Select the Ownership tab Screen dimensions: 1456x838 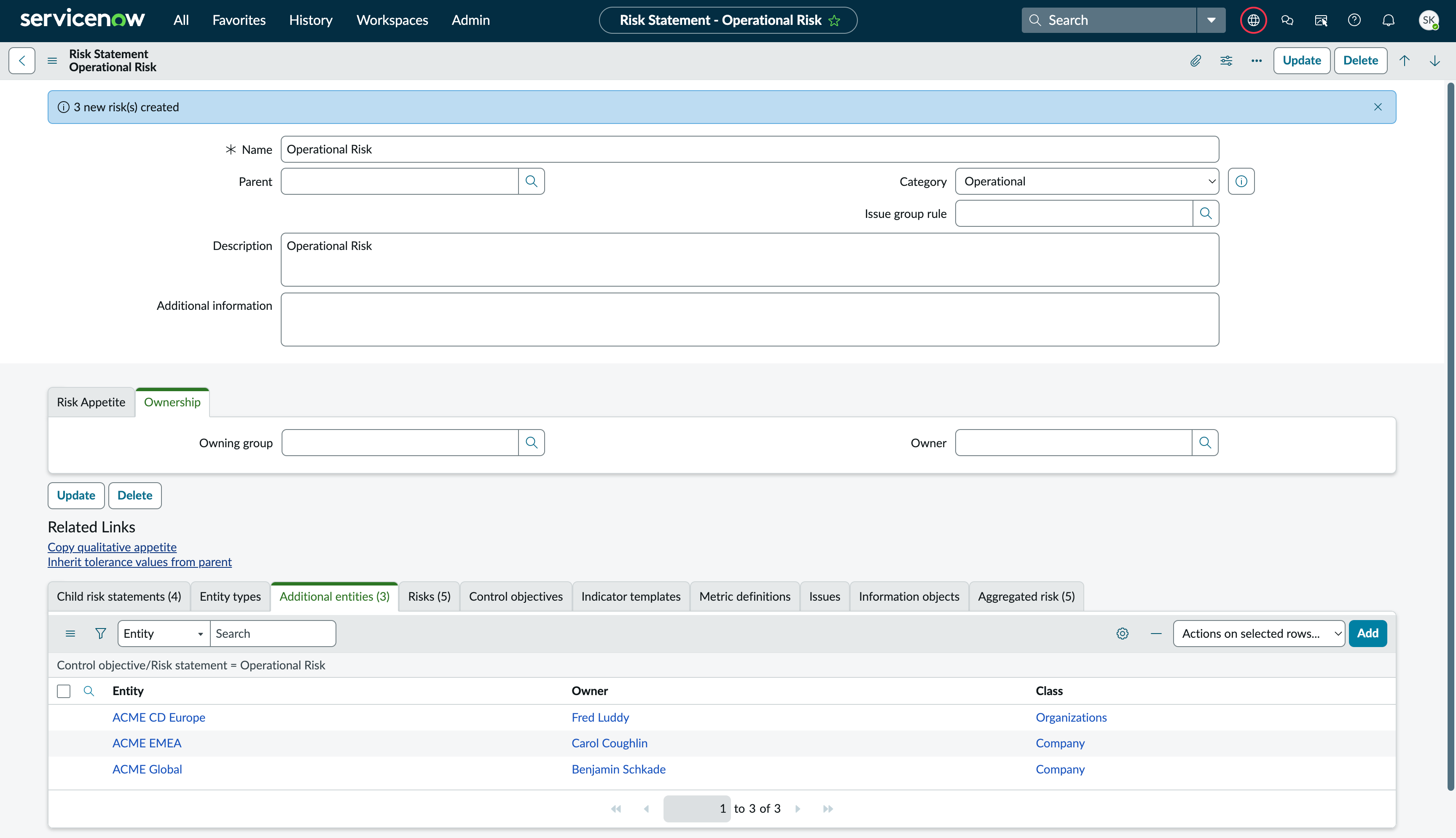(x=172, y=402)
